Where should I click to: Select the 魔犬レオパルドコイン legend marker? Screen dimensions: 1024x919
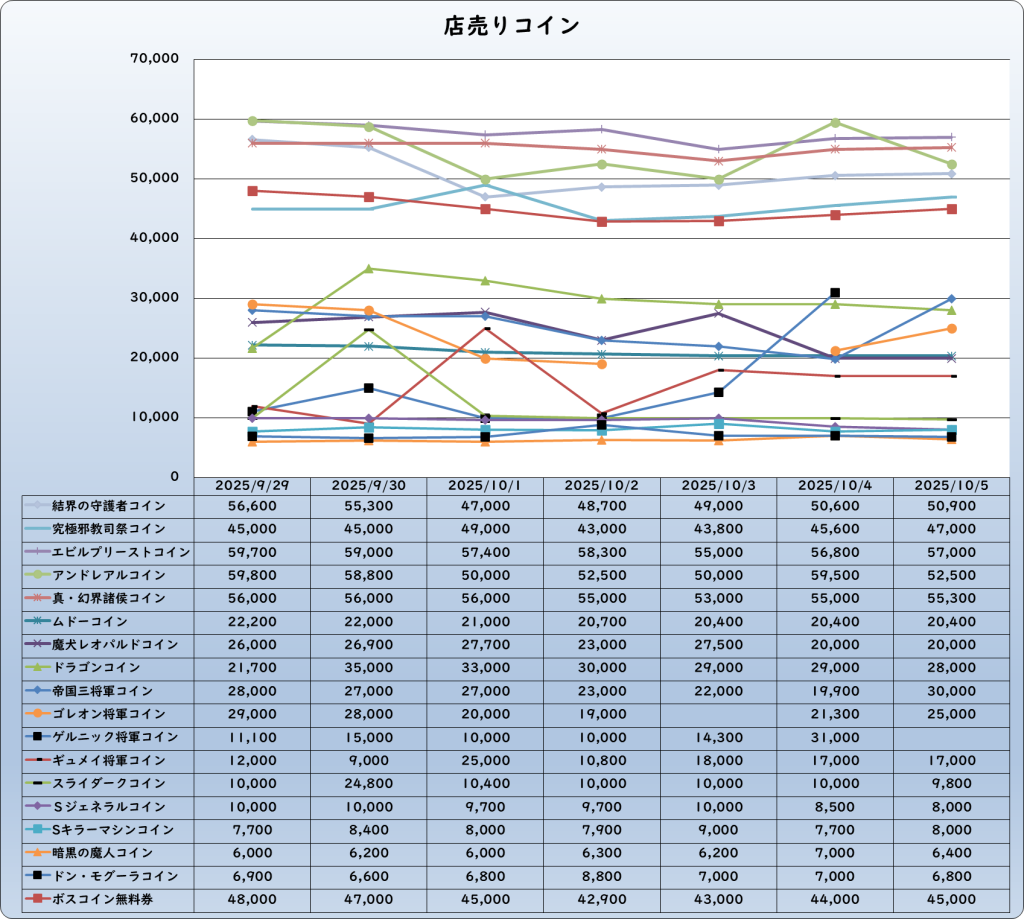tap(37, 644)
